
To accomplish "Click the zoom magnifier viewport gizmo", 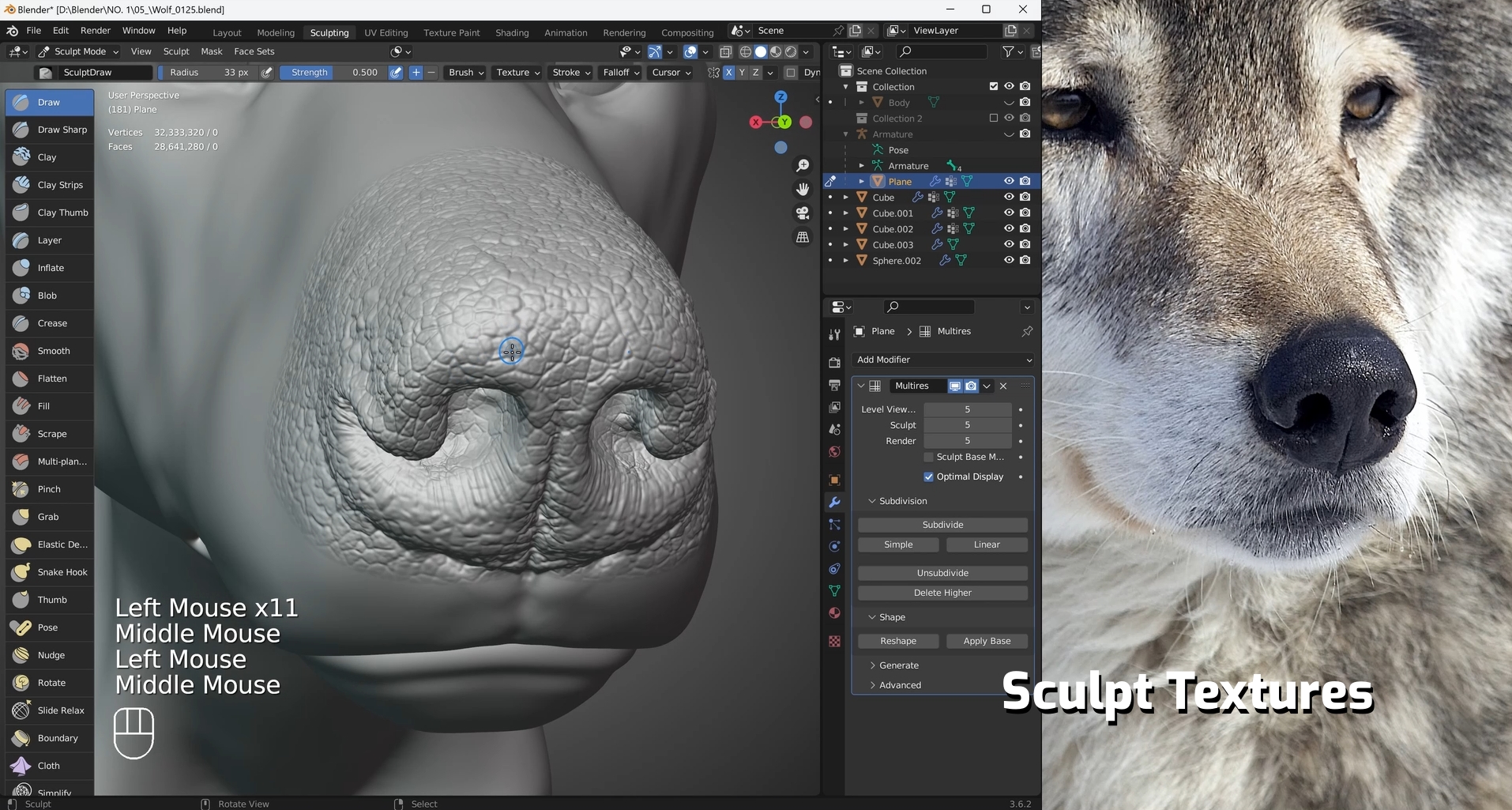I will (803, 165).
